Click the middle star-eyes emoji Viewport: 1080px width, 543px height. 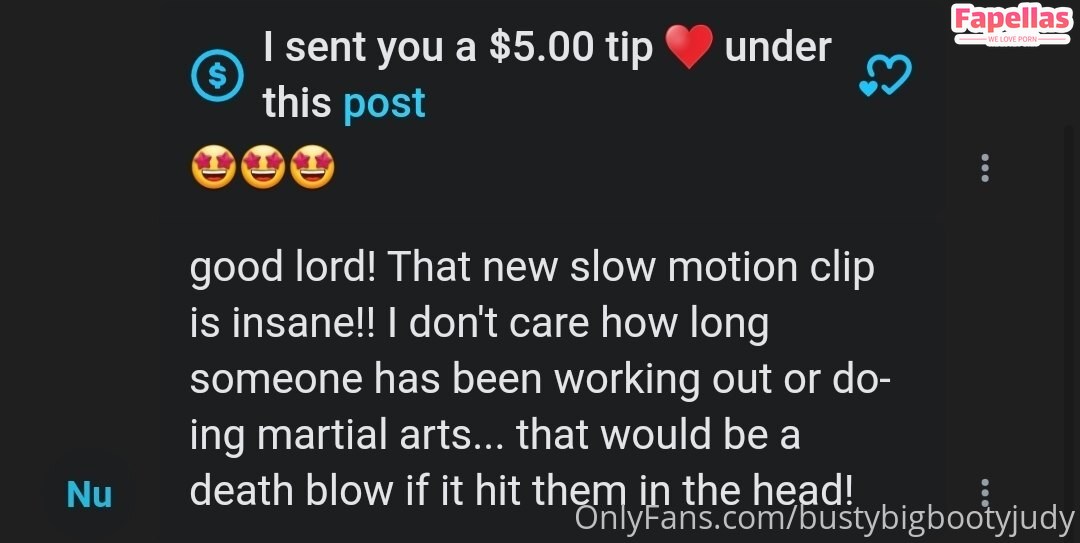[x=263, y=167]
